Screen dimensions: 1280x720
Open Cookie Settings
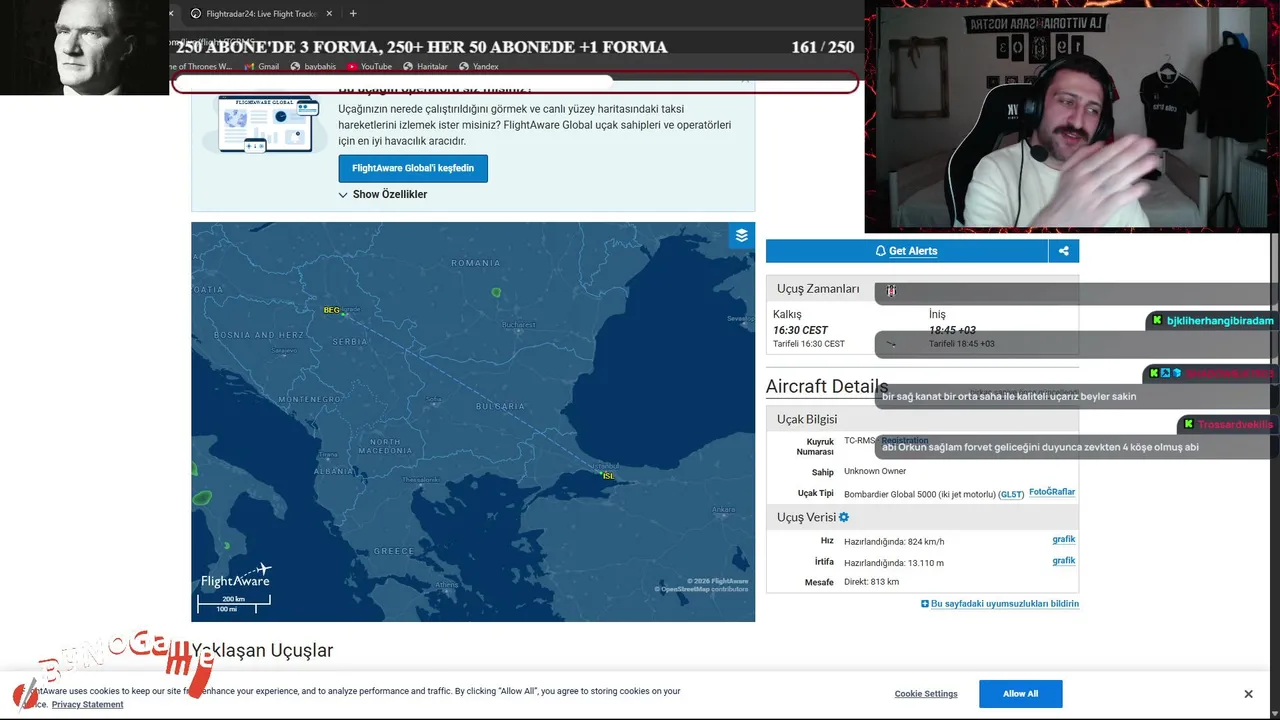click(926, 694)
